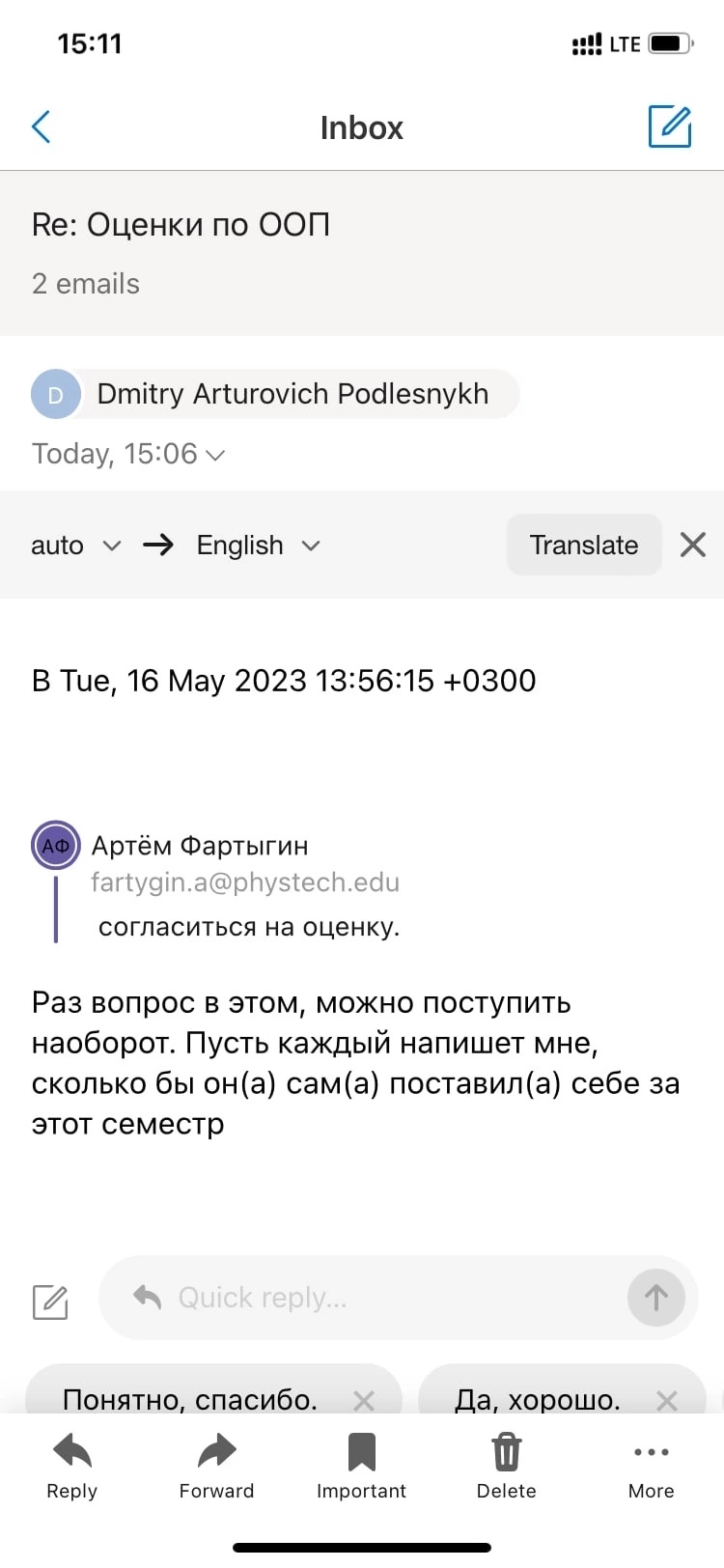The image size is (724, 1568).
Task: Go back using the left chevron
Action: [x=42, y=126]
